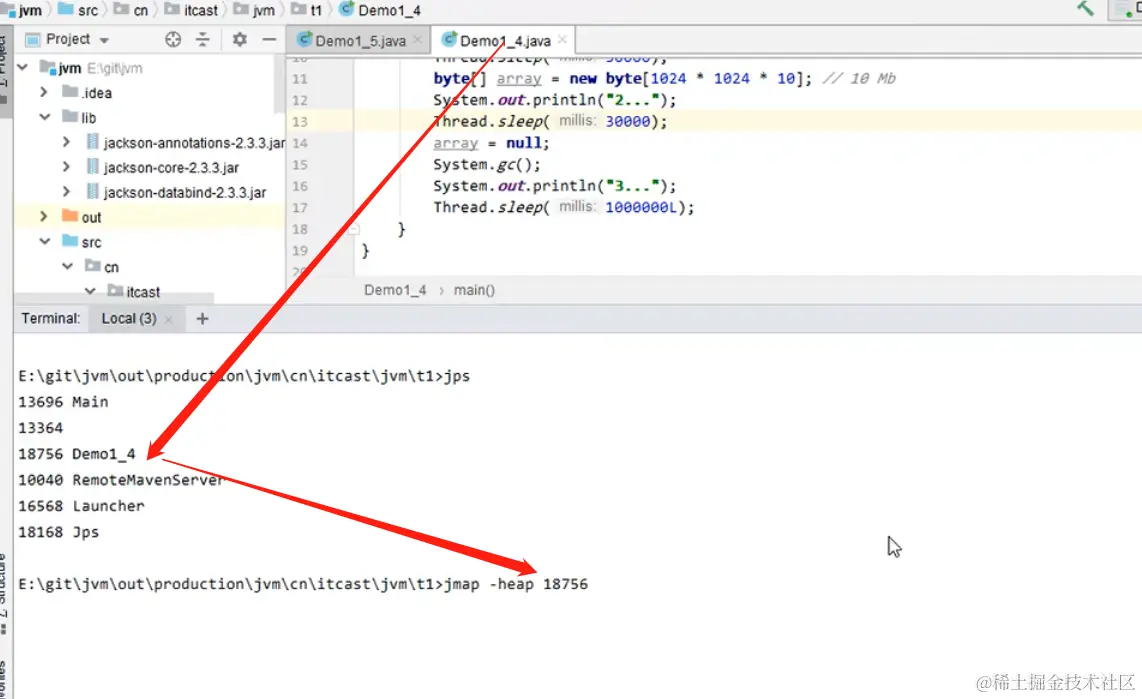This screenshot has height=699, width=1142.
Task: Click the locate/scroll-from-source target icon
Action: pos(173,39)
